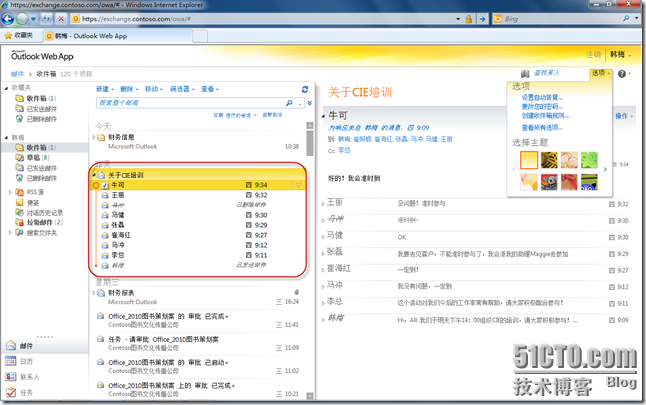Choose 查看所有选项... from the options menu
Screen dimensions: 646x405
pyautogui.click(x=542, y=127)
